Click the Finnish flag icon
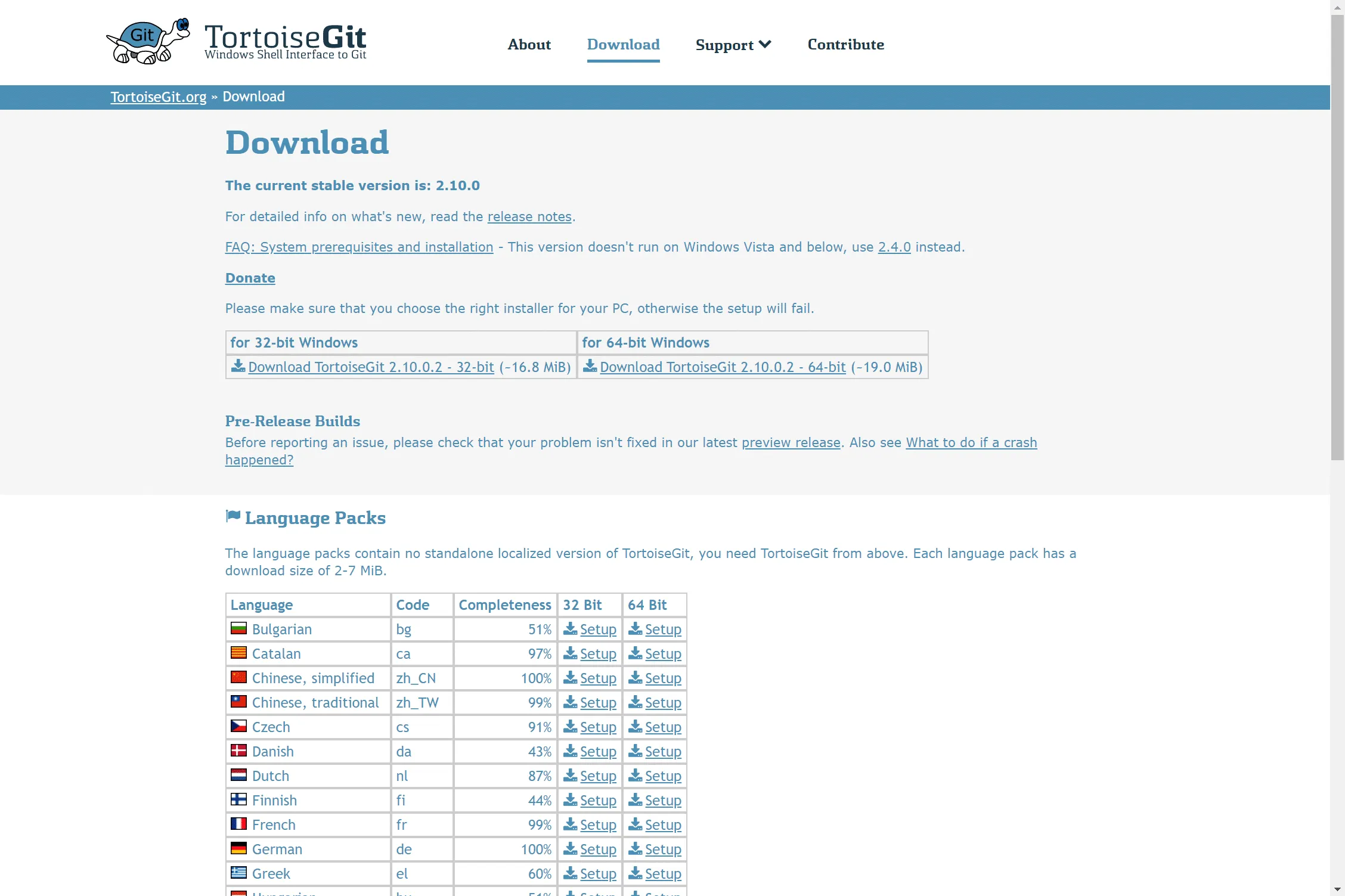This screenshot has width=1345, height=896. [x=238, y=799]
